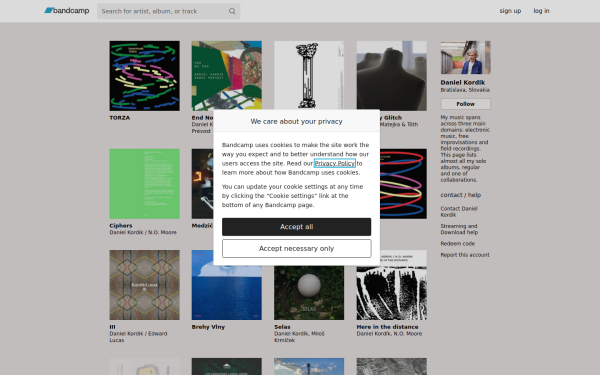Open the column illustration album cover
This screenshot has width=600, height=375.
click(x=309, y=75)
